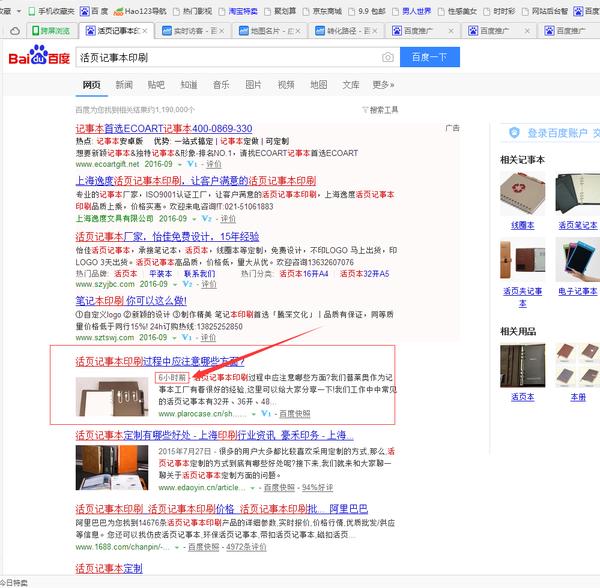Expand dropdown arrow next to 上海逸度文具有限公司
Screen dimensions: 600x588
tap(194, 219)
